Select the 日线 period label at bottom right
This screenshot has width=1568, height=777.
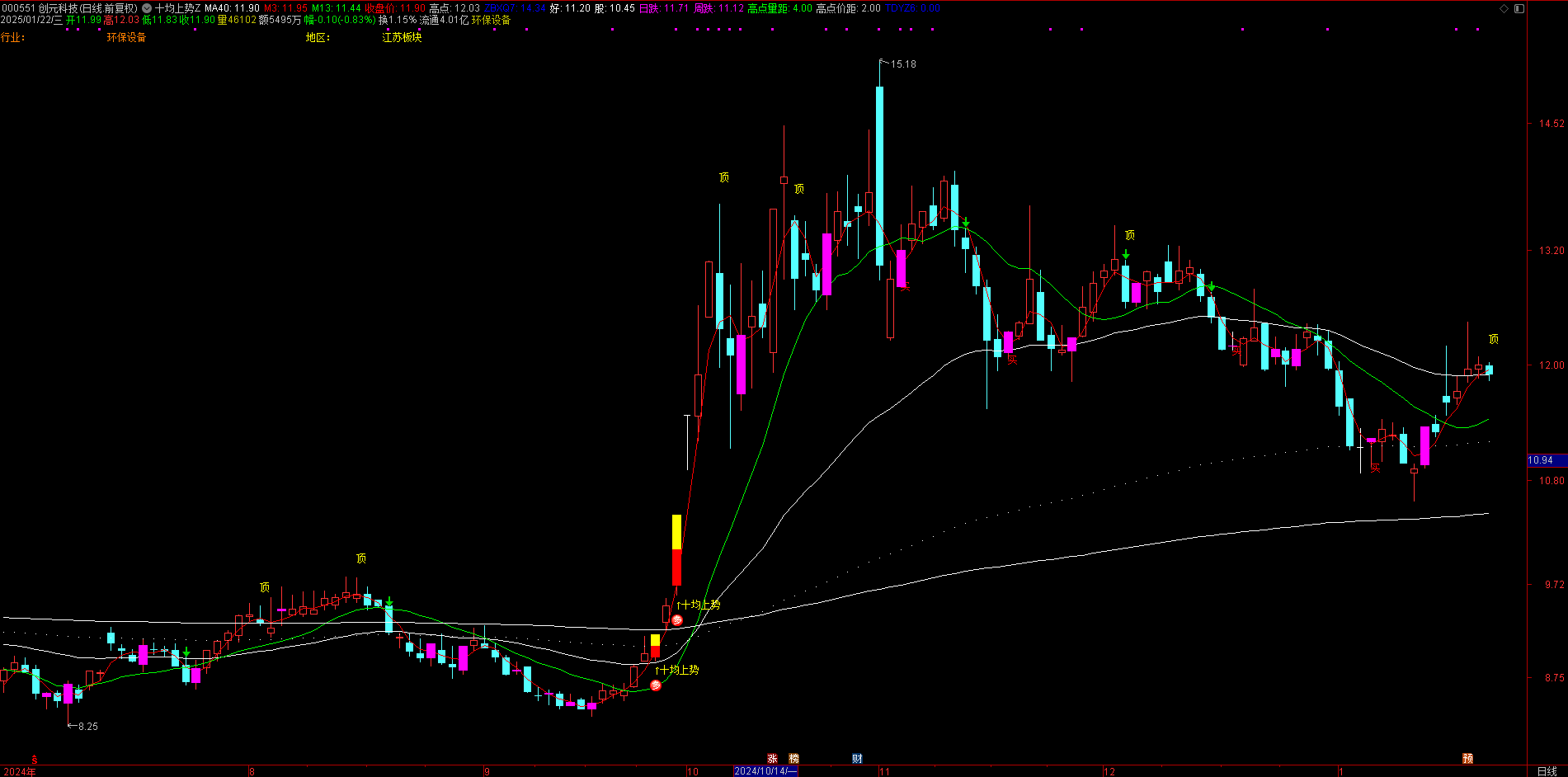1547,771
